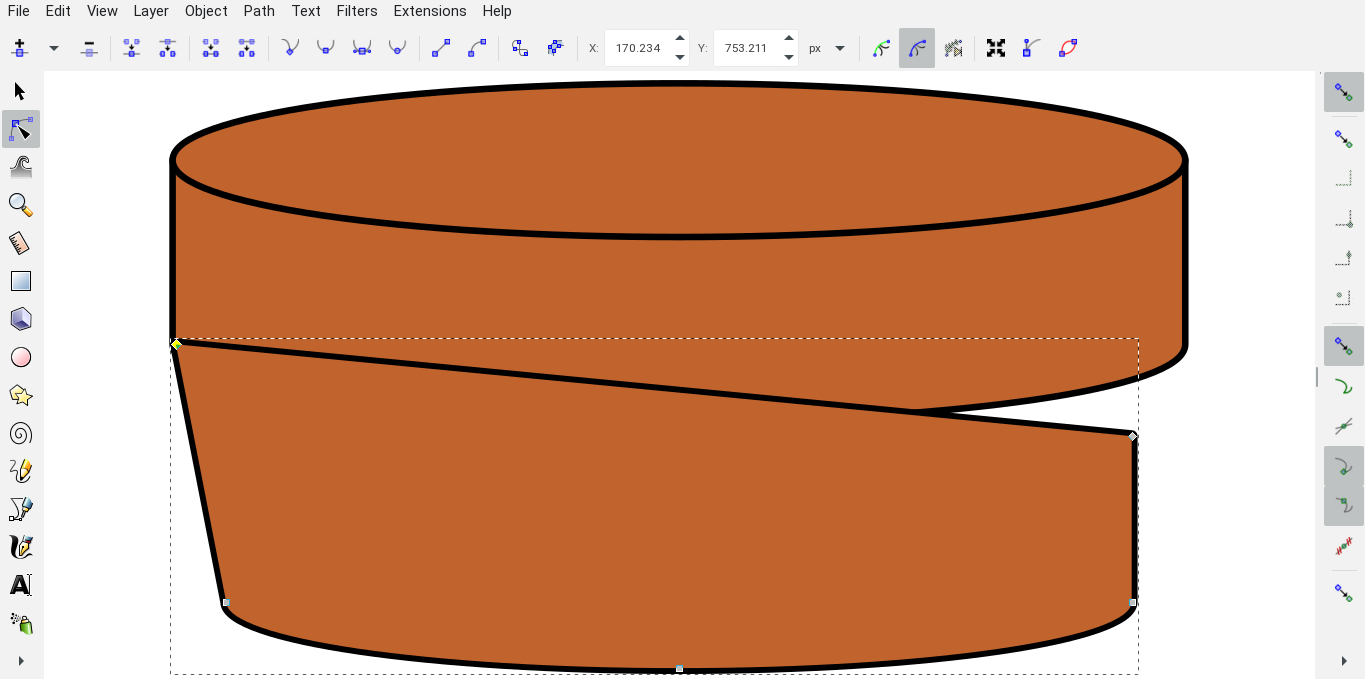Select the 3D box tool

pyautogui.click(x=20, y=319)
